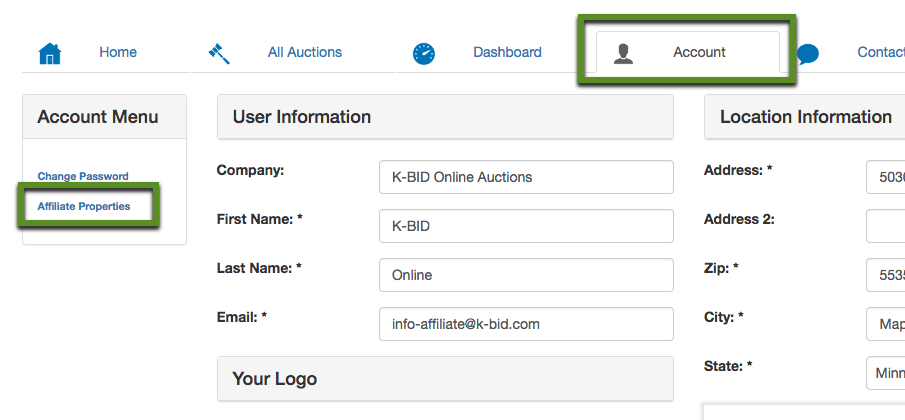Go to the All Auctions tab
This screenshot has height=420, width=905.
305,52
